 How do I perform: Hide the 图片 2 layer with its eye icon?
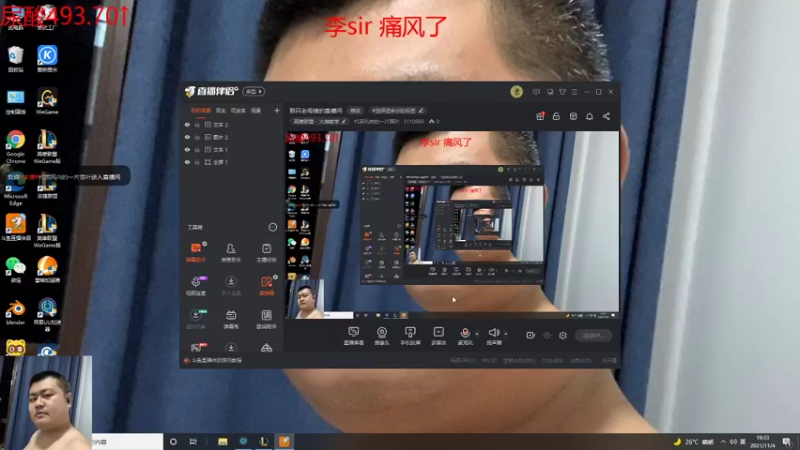pyautogui.click(x=187, y=137)
